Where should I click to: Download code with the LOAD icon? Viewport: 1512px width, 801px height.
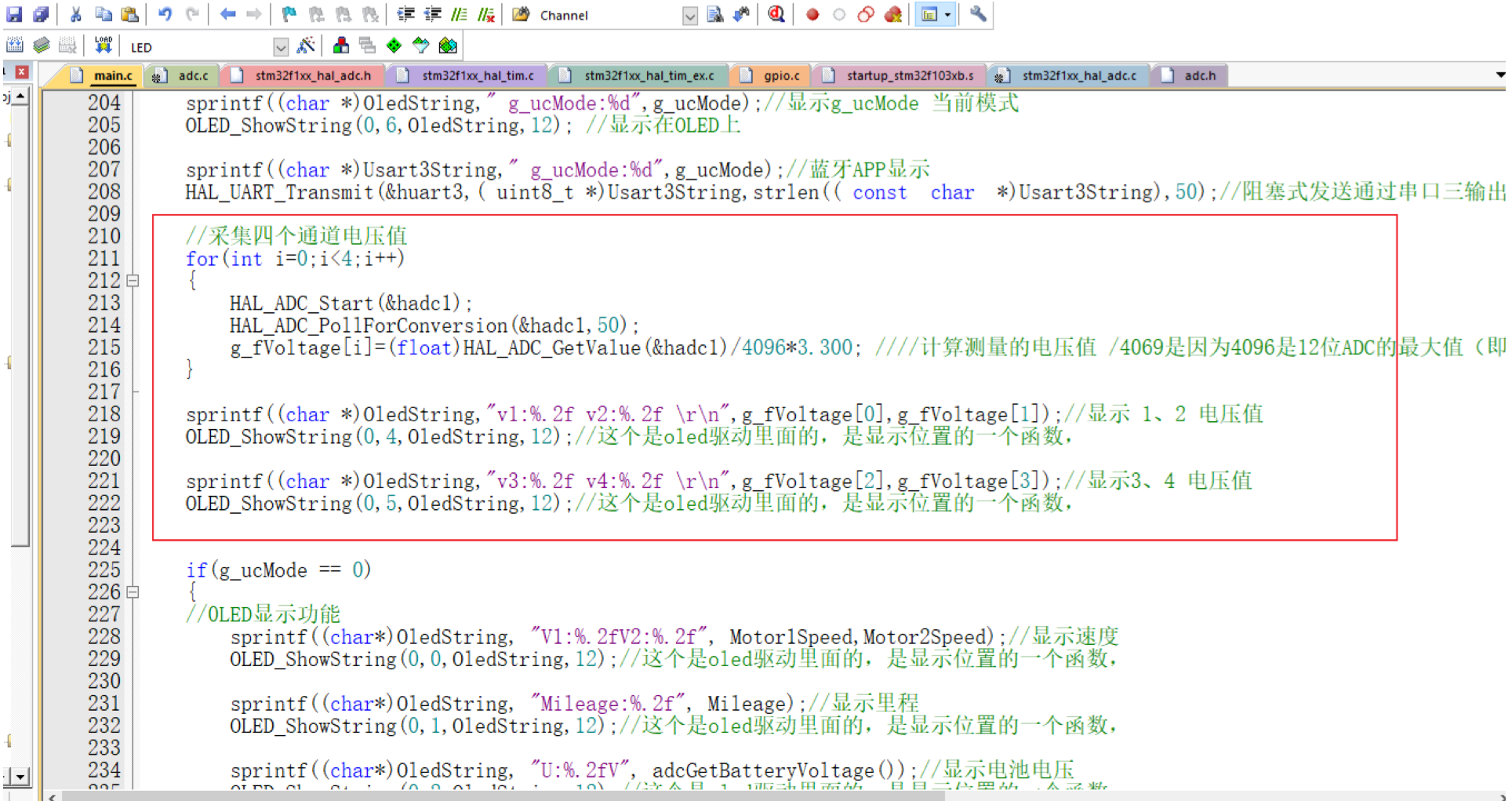tap(103, 46)
